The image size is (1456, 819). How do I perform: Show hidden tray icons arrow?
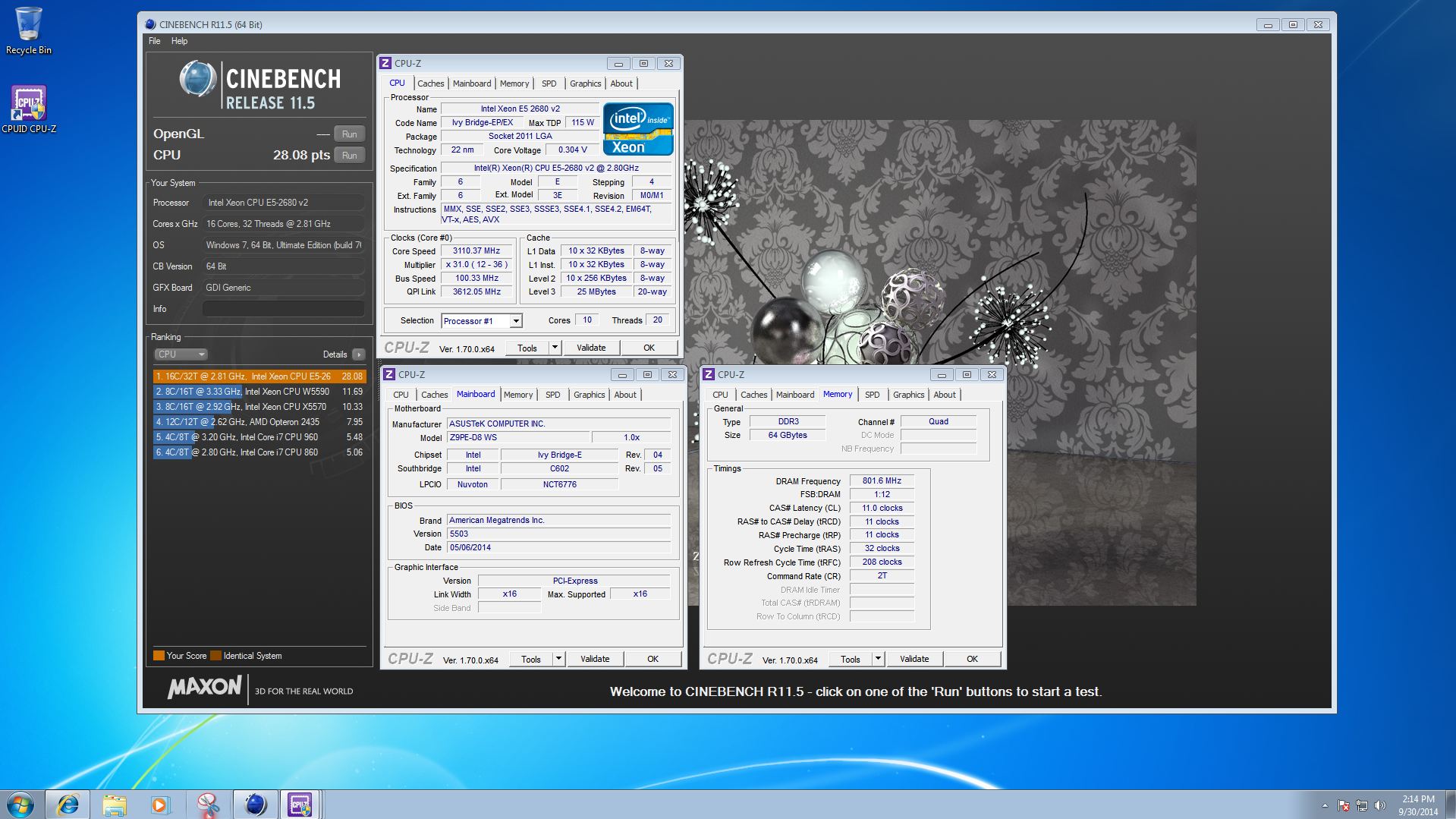pyautogui.click(x=1325, y=805)
